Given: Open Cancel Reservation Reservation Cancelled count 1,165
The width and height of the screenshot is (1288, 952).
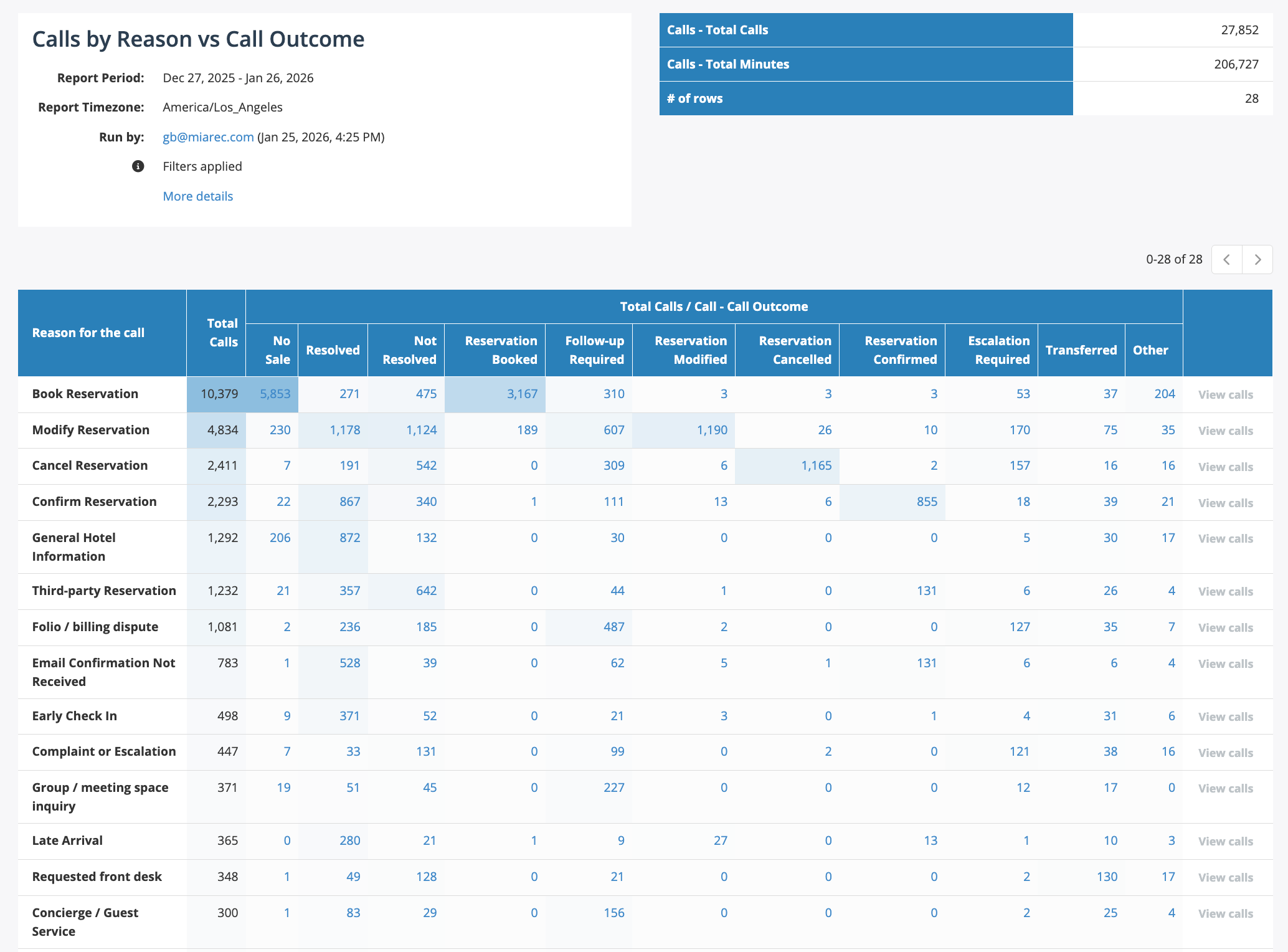Looking at the screenshot, I should [x=816, y=465].
